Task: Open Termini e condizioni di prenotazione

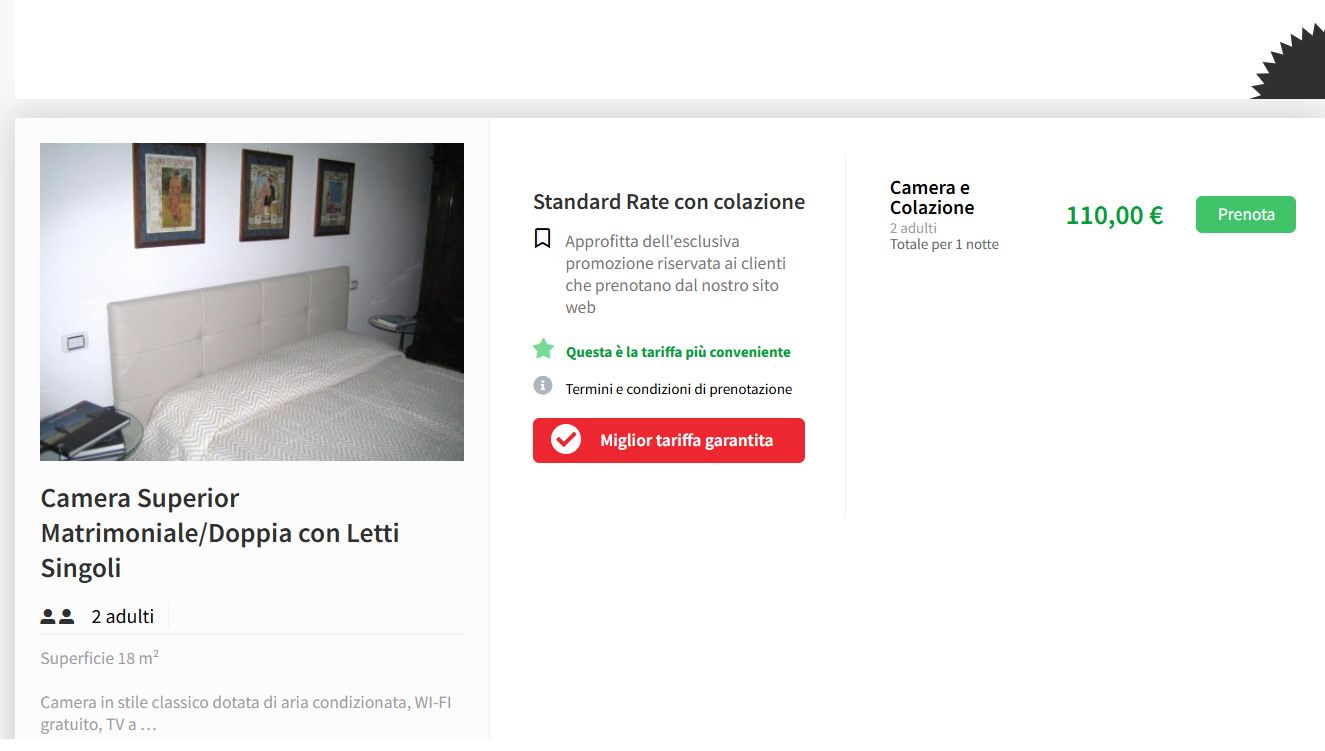Action: pos(679,389)
